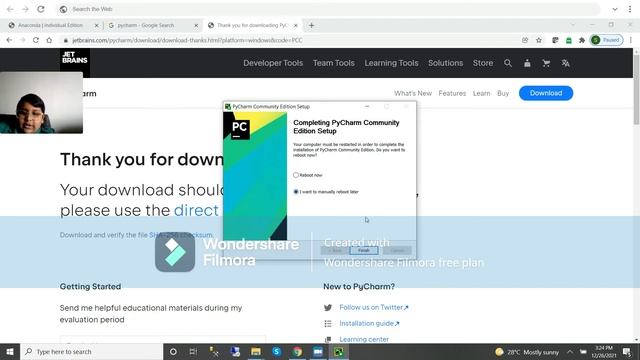Open the Developer Tools menu
This screenshot has width=640, height=360.
click(273, 63)
